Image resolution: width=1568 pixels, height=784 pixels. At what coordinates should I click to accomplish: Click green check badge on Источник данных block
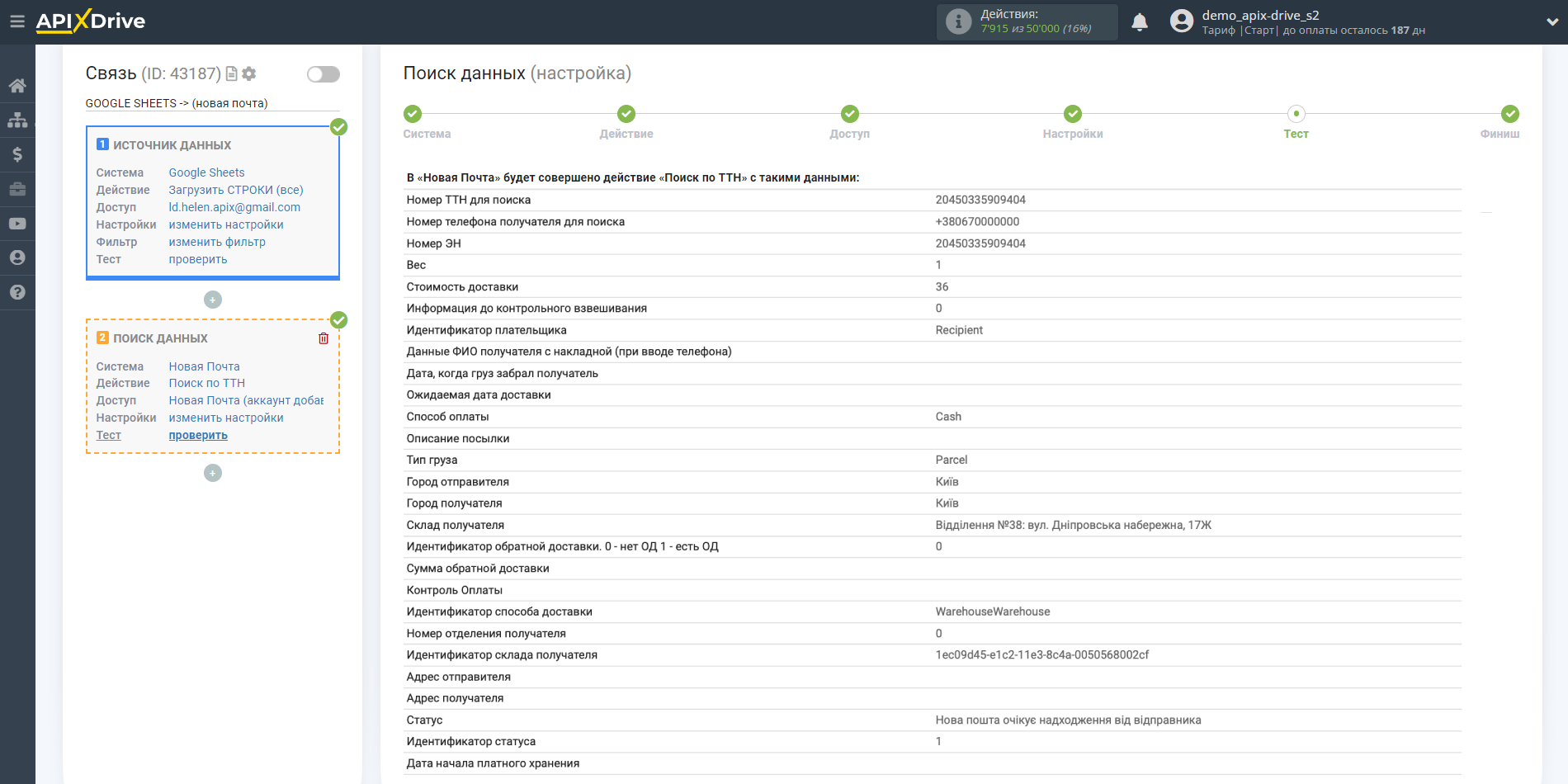pyautogui.click(x=339, y=127)
